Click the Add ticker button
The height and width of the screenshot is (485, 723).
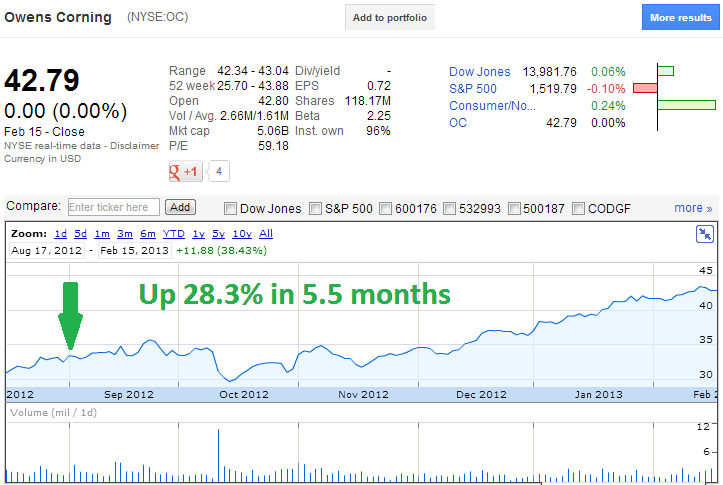(180, 207)
